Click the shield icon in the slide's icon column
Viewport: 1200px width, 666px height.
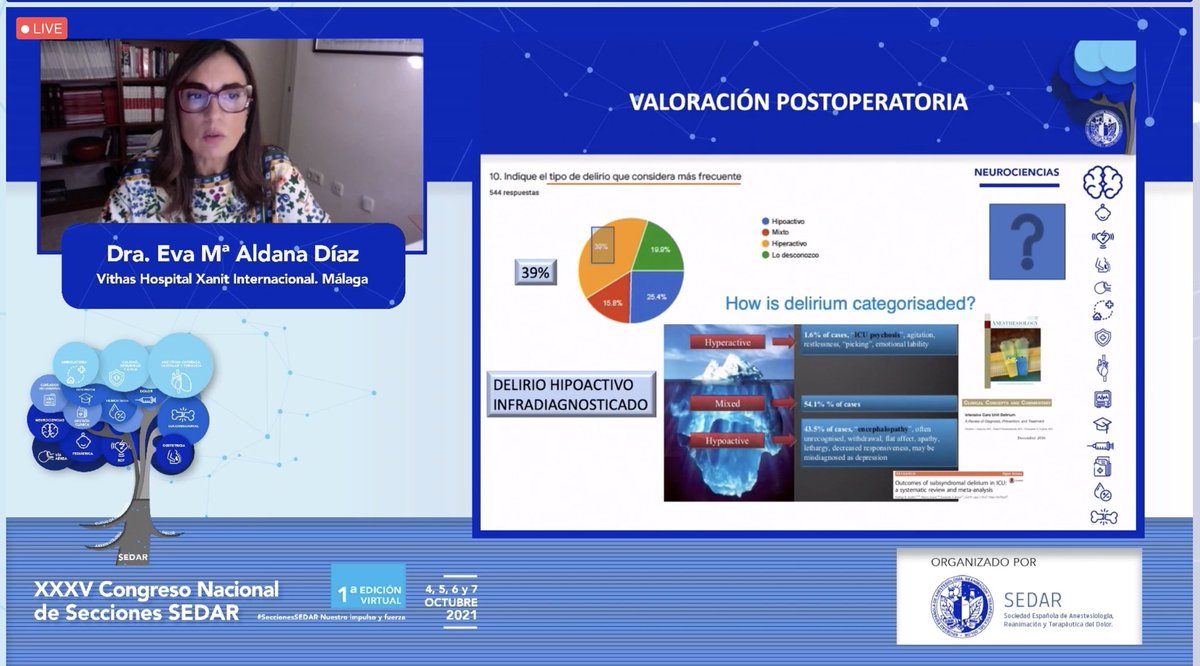(1103, 337)
